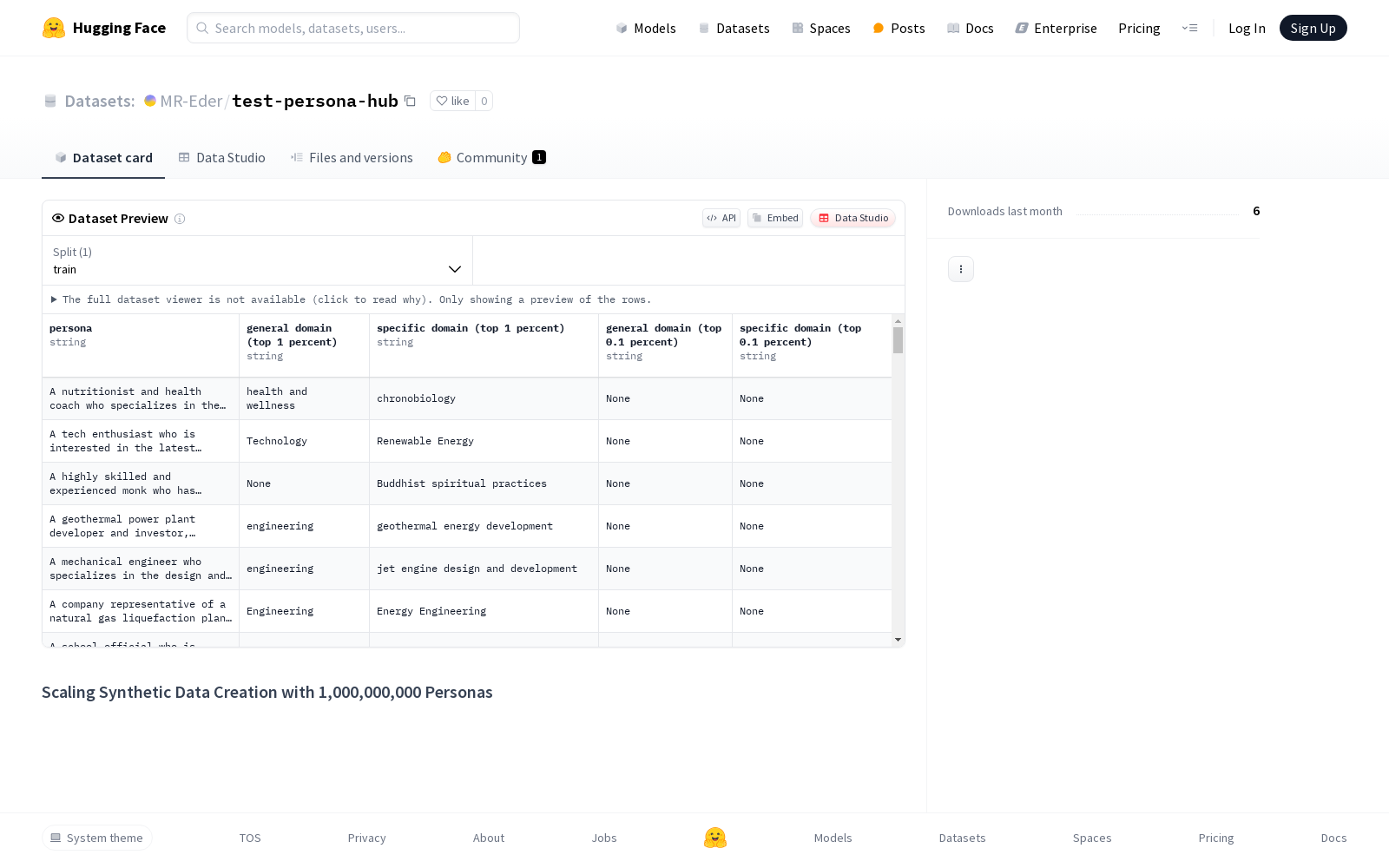
Task: Open the Pricing footer link
Action: 1216,838
